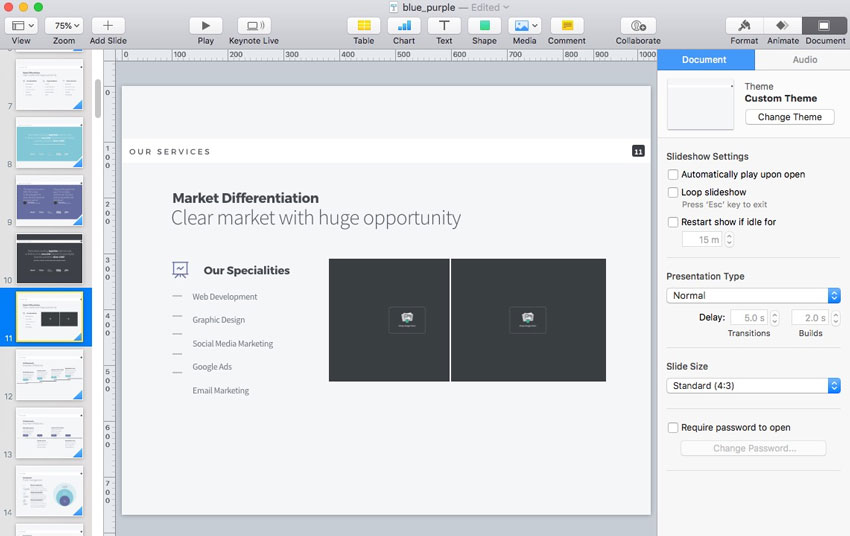Screen dimensions: 850x536
Task: Insert a Shape
Action: (x=484, y=25)
